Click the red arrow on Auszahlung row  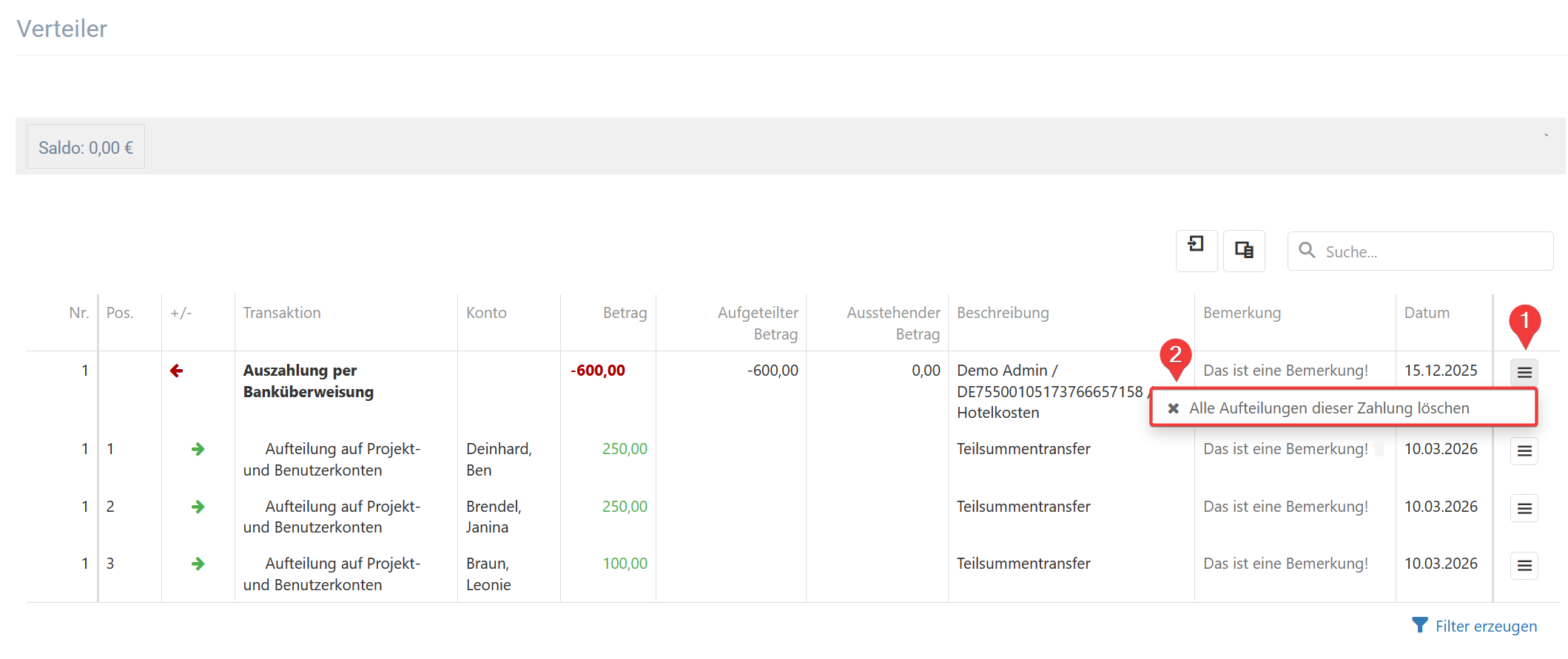pos(176,371)
